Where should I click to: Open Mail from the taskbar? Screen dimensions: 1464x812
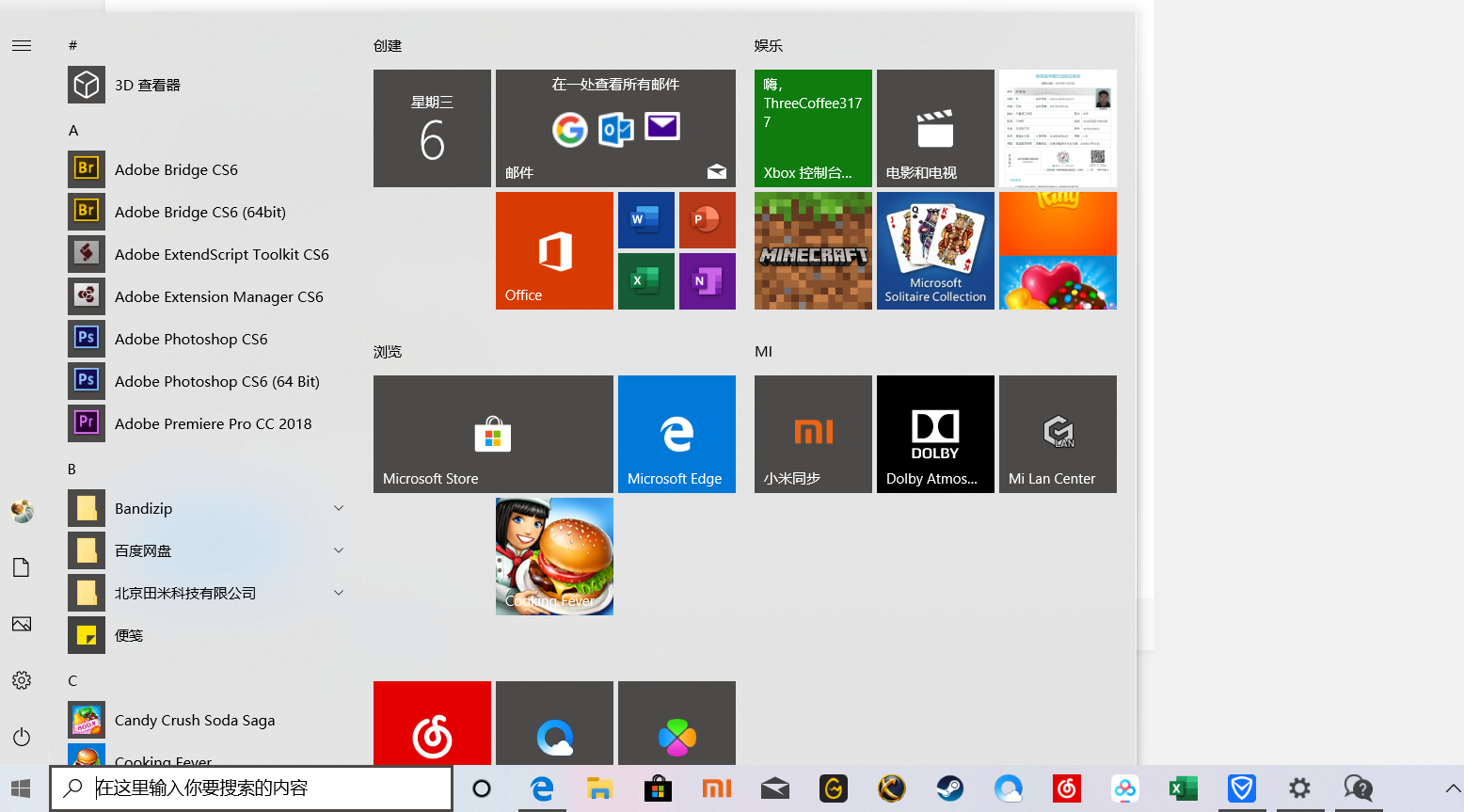click(774, 788)
